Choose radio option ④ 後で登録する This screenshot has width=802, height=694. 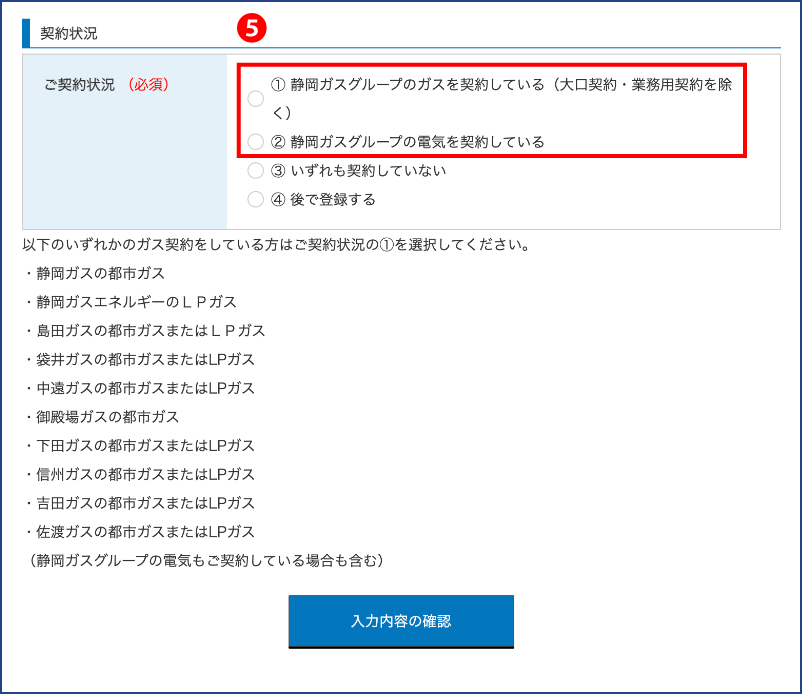[256, 199]
